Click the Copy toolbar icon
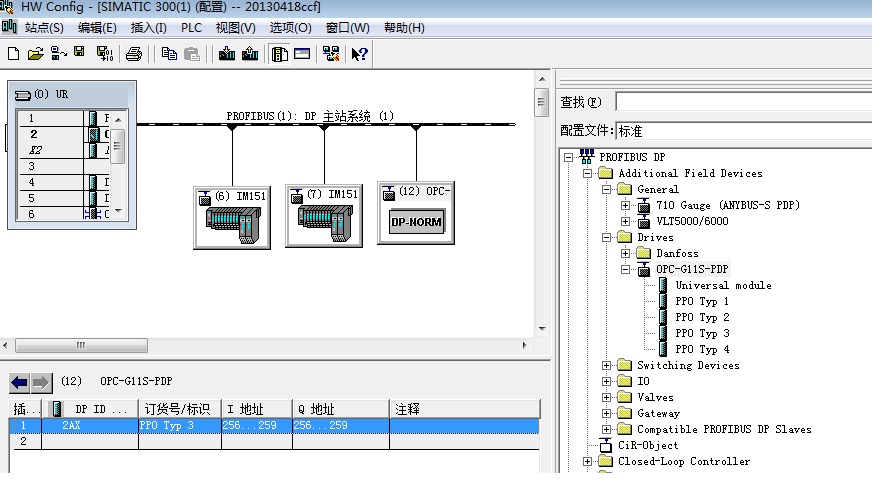 point(169,54)
